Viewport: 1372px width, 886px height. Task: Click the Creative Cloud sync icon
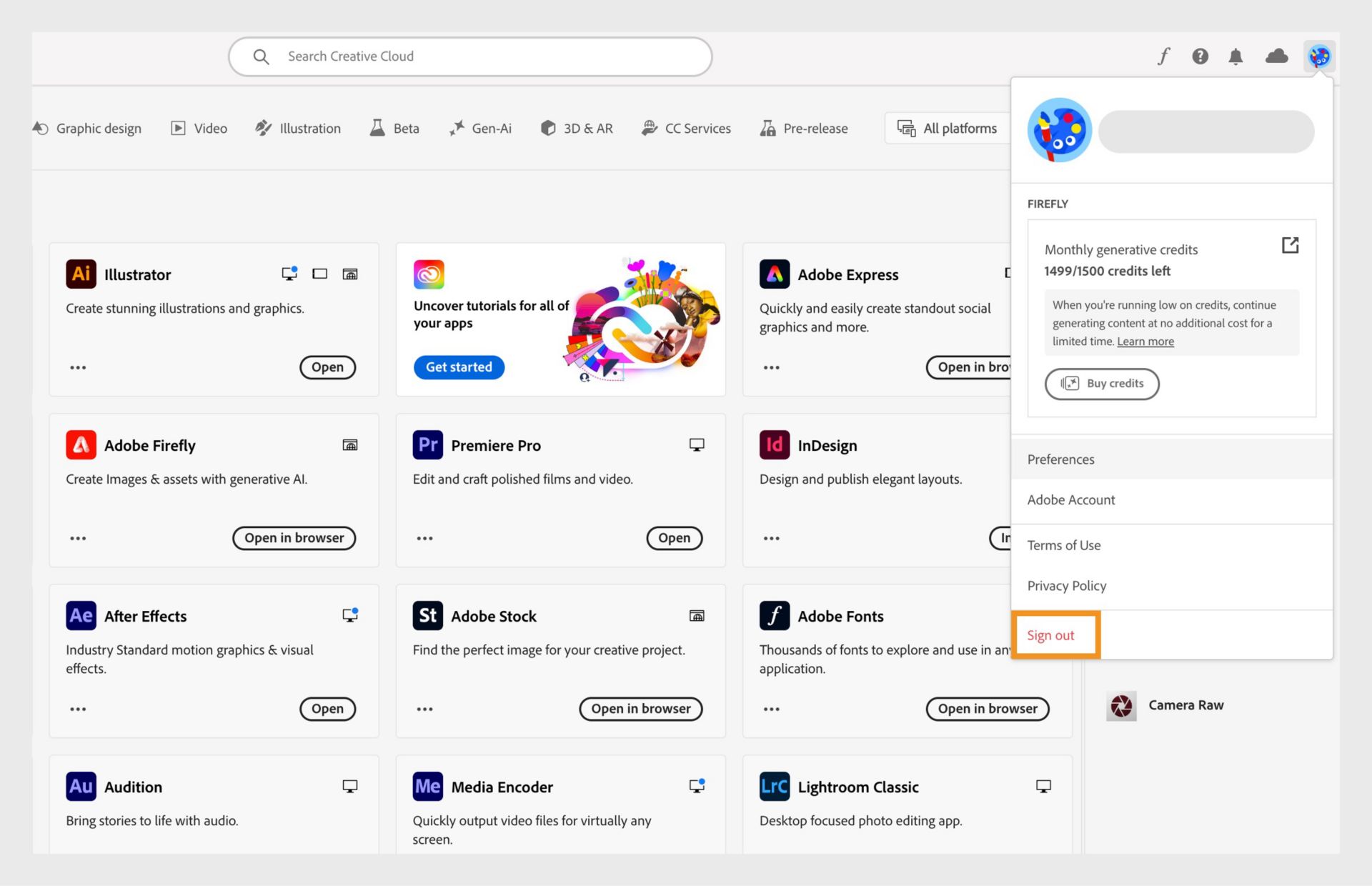pyautogui.click(x=1278, y=55)
